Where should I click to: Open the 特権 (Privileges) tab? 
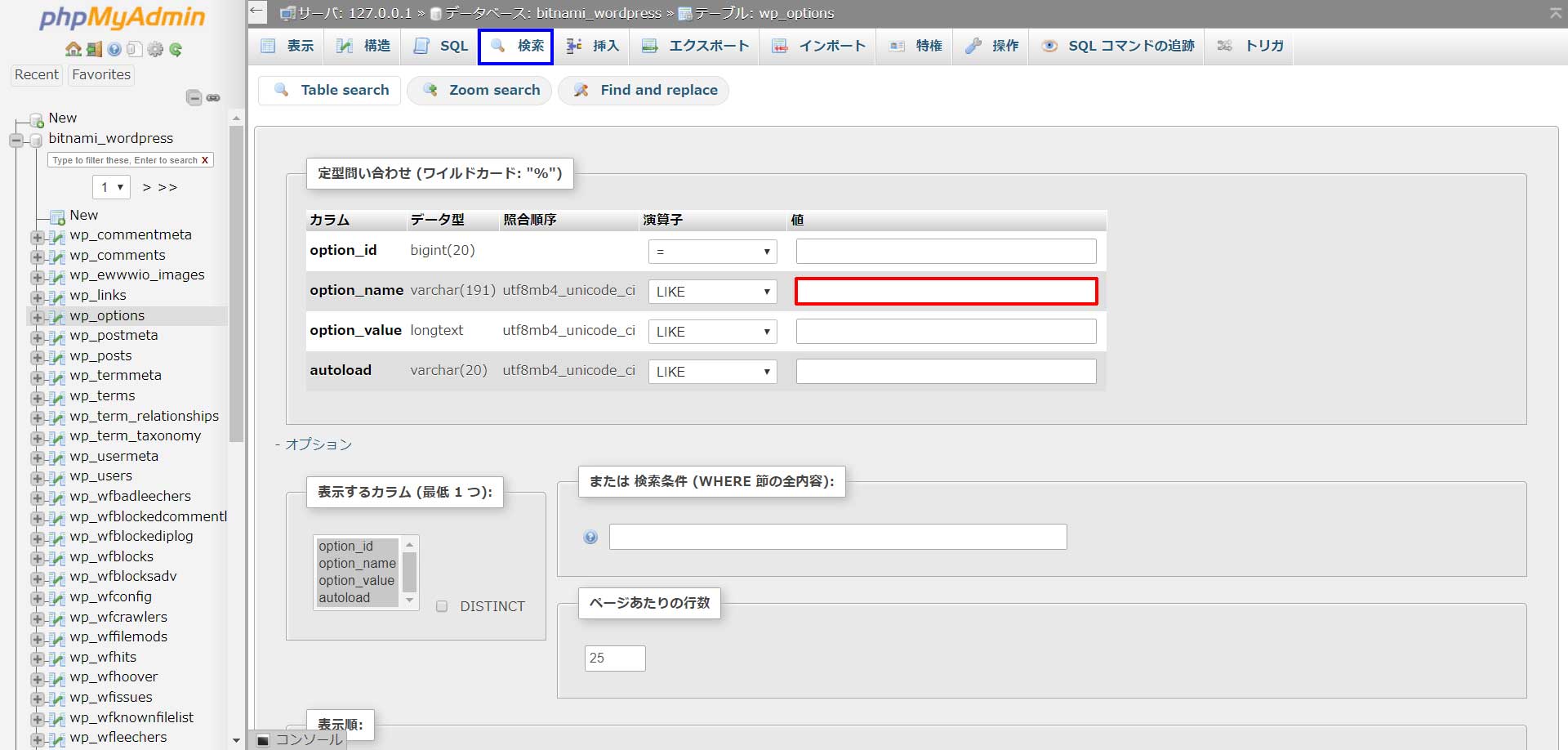pyautogui.click(x=915, y=46)
